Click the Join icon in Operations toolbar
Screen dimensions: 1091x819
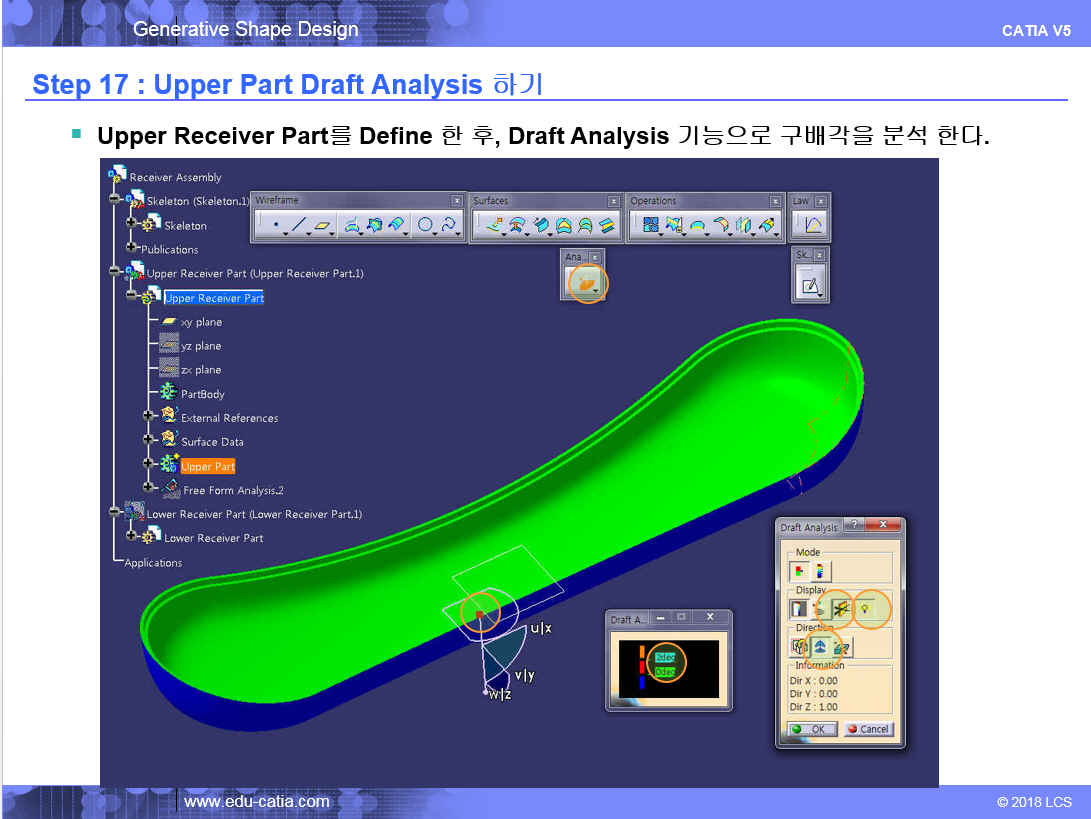pos(651,227)
